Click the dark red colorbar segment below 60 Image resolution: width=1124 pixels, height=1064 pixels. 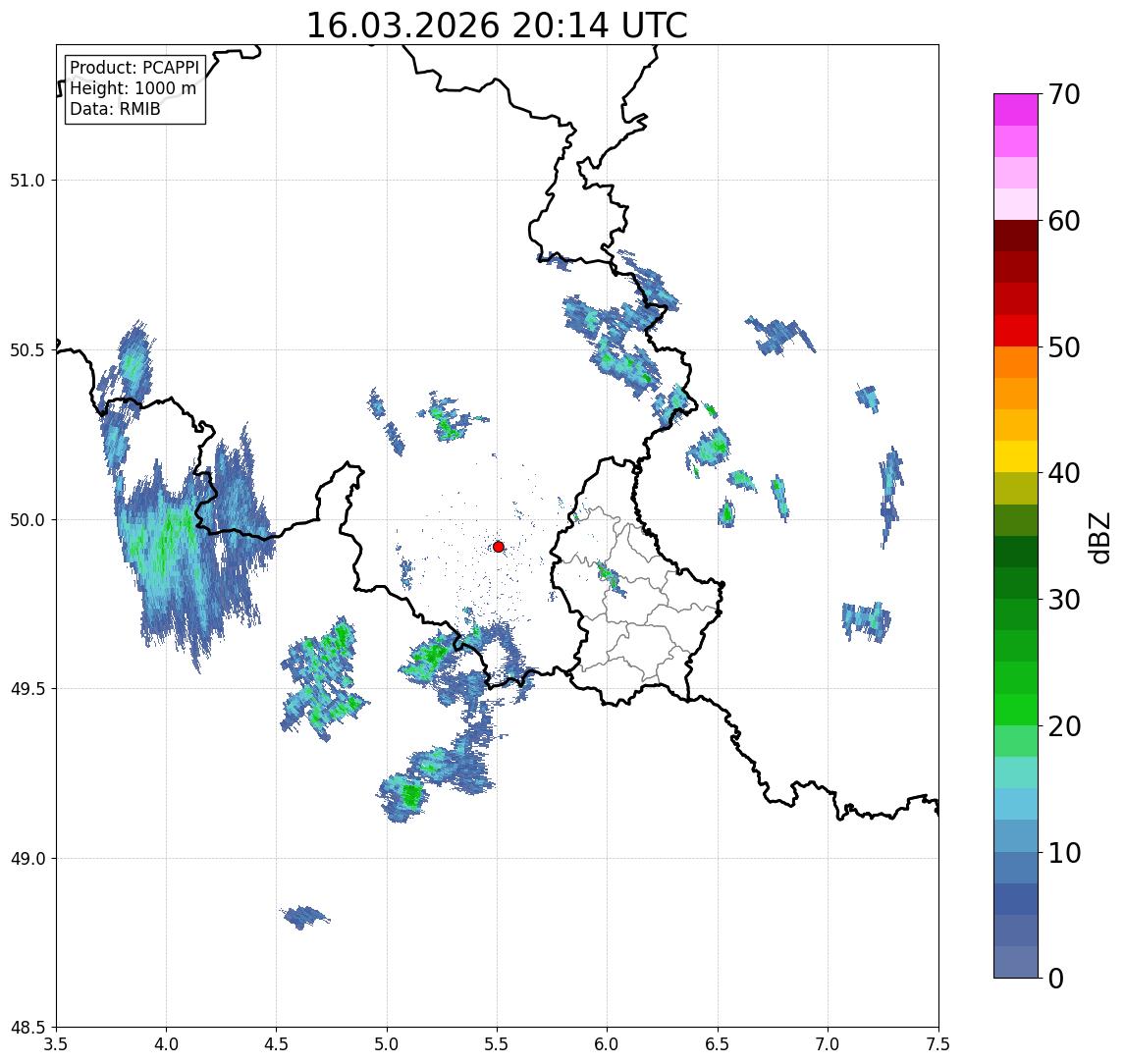[x=1016, y=236]
